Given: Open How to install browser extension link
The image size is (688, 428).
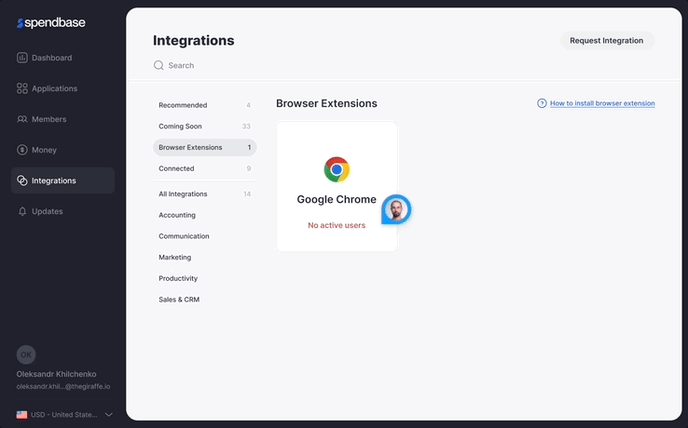Looking at the screenshot, I should click(x=602, y=103).
